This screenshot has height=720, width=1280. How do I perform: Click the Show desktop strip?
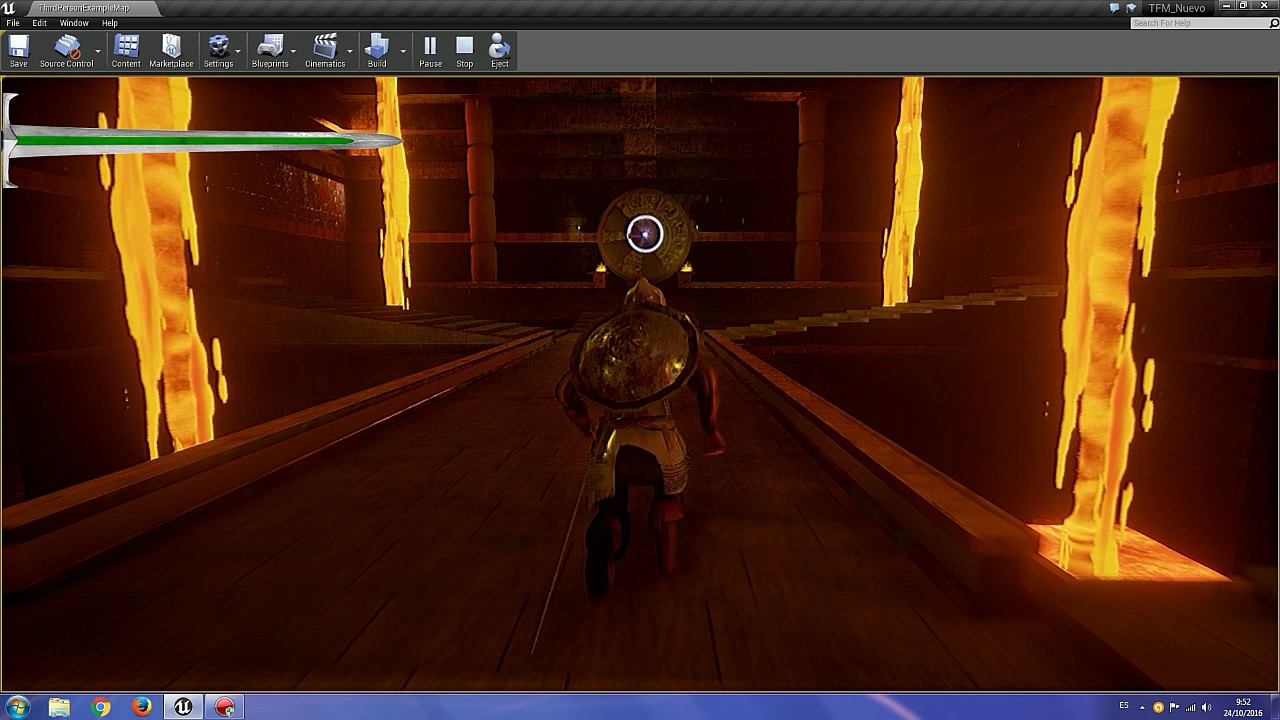click(x=1274, y=707)
